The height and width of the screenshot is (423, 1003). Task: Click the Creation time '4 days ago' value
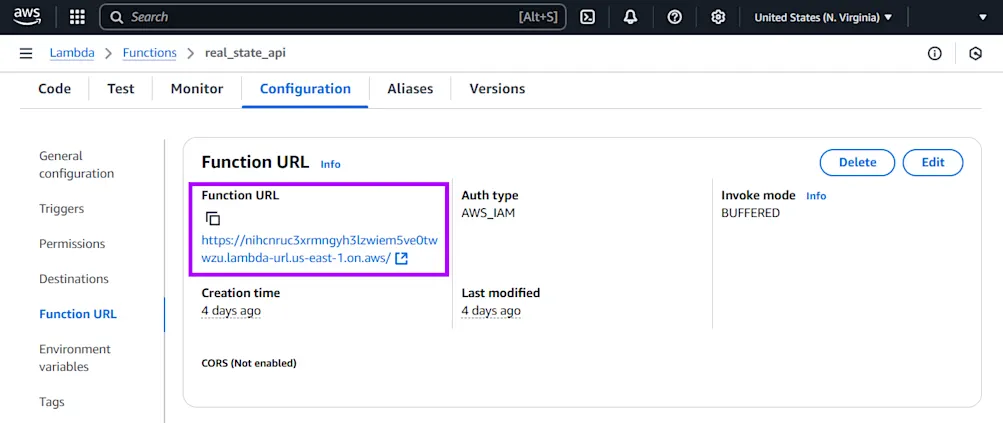[231, 311]
